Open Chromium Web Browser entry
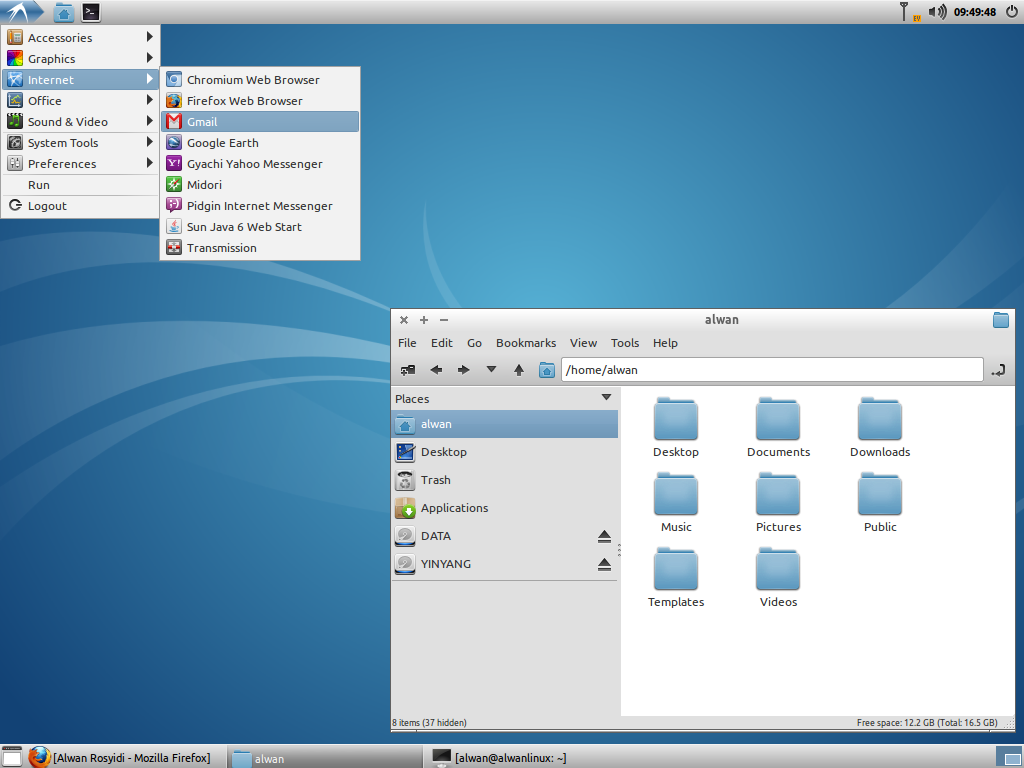The height and width of the screenshot is (768, 1024). [260, 80]
